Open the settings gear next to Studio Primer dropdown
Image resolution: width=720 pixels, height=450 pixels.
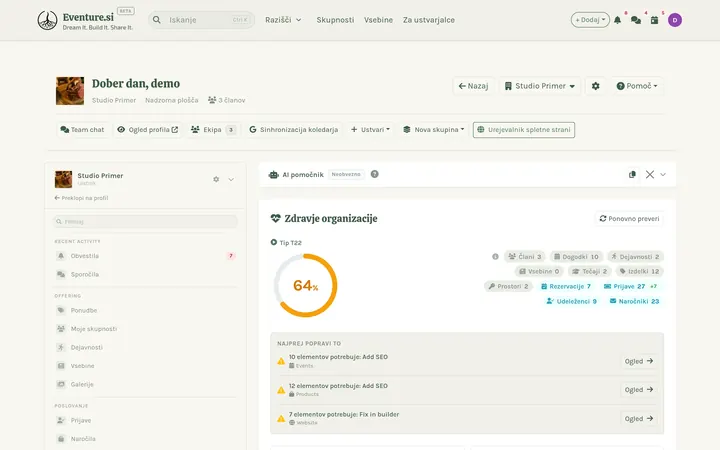coord(596,86)
